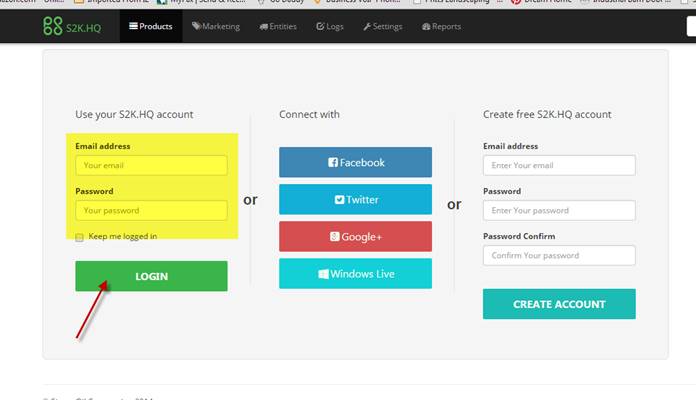
Task: Choose the Google+ sign-in button
Action: point(355,236)
